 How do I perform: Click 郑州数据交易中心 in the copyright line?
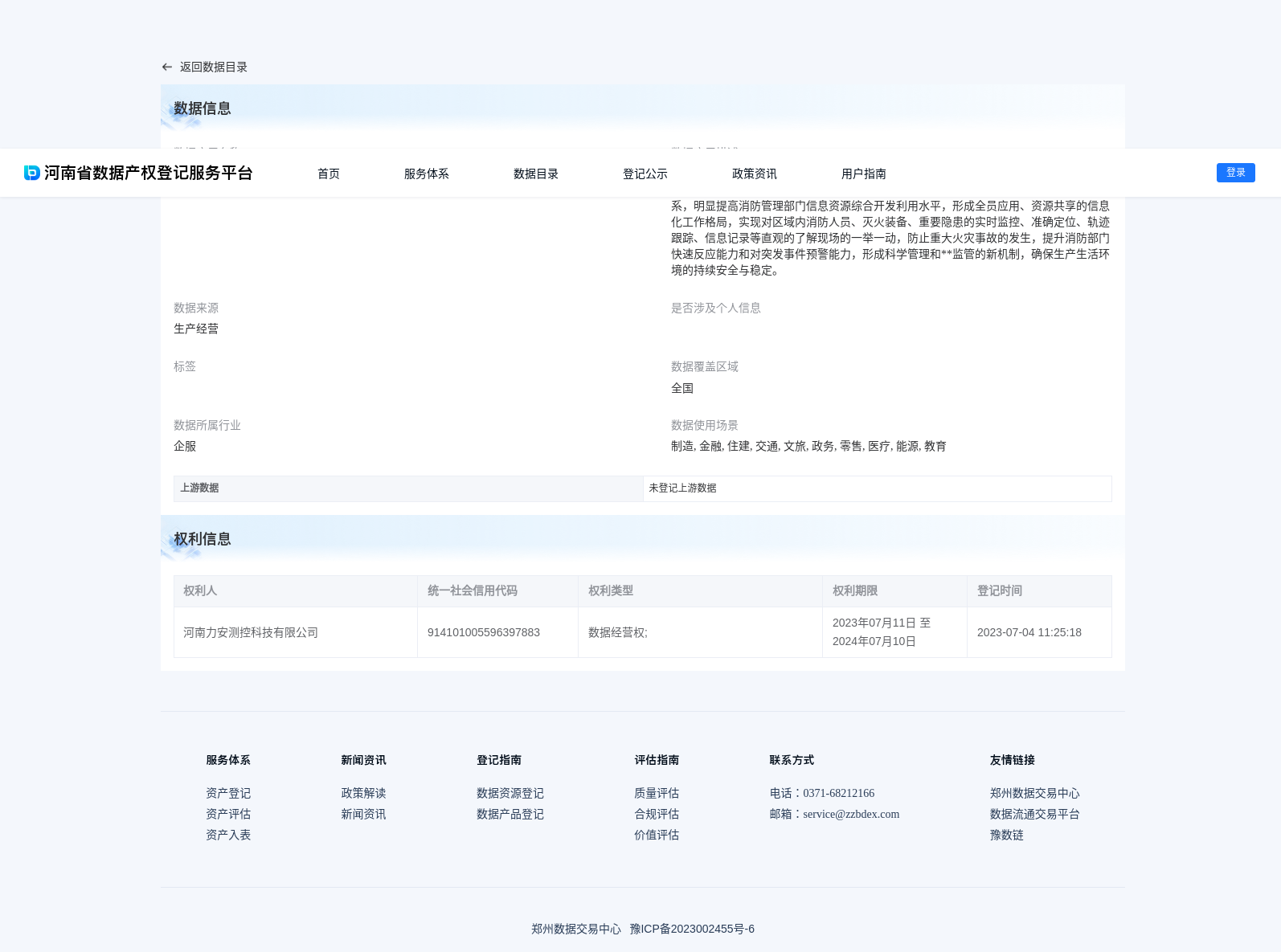pos(576,929)
